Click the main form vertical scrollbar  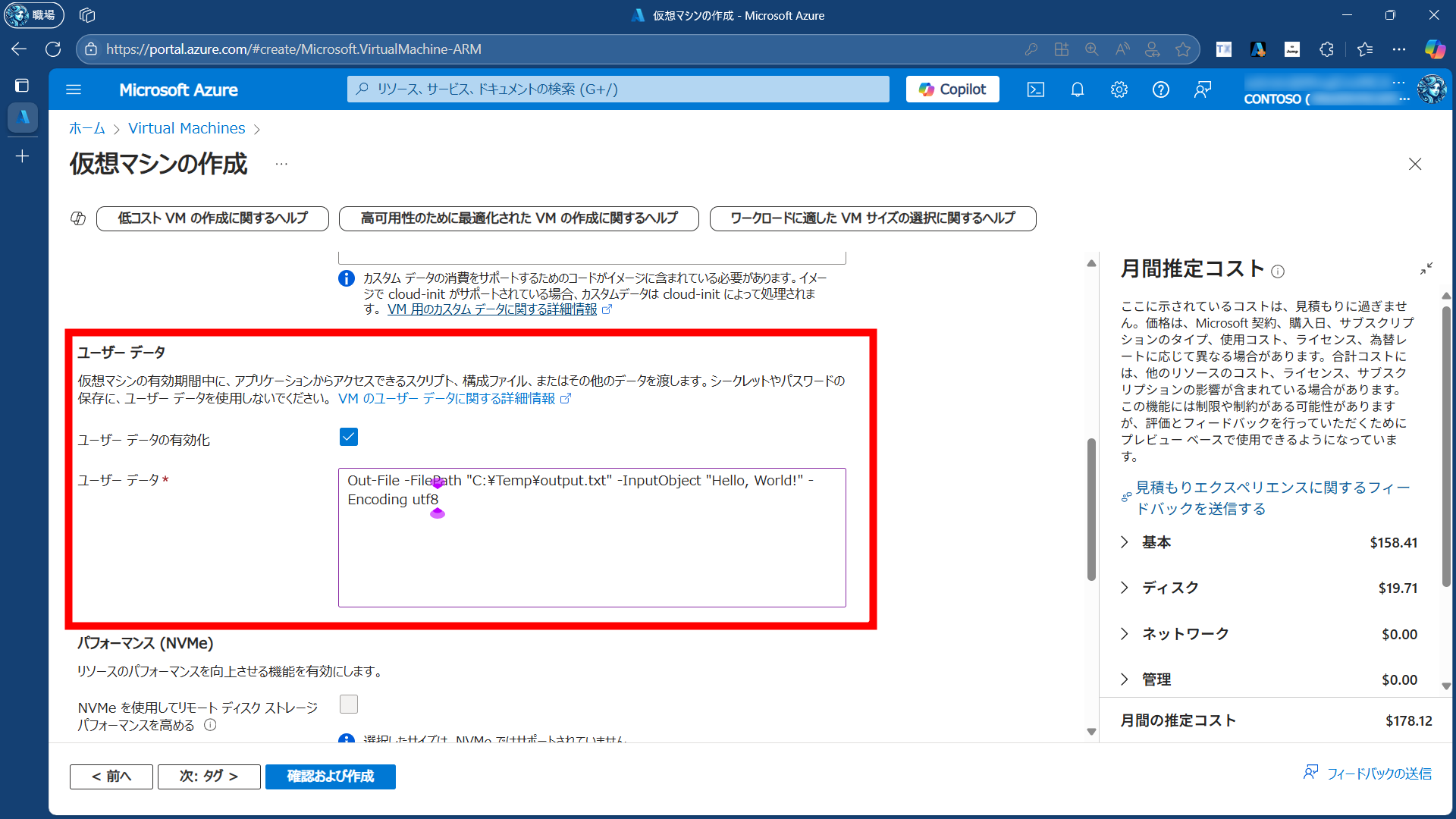pyautogui.click(x=1091, y=508)
